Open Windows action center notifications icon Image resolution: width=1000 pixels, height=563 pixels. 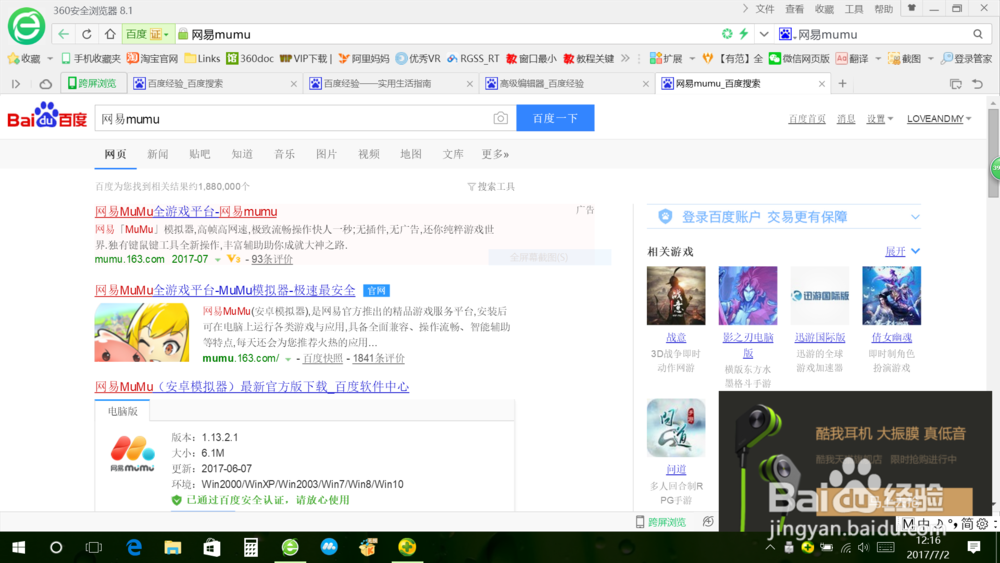(974, 547)
